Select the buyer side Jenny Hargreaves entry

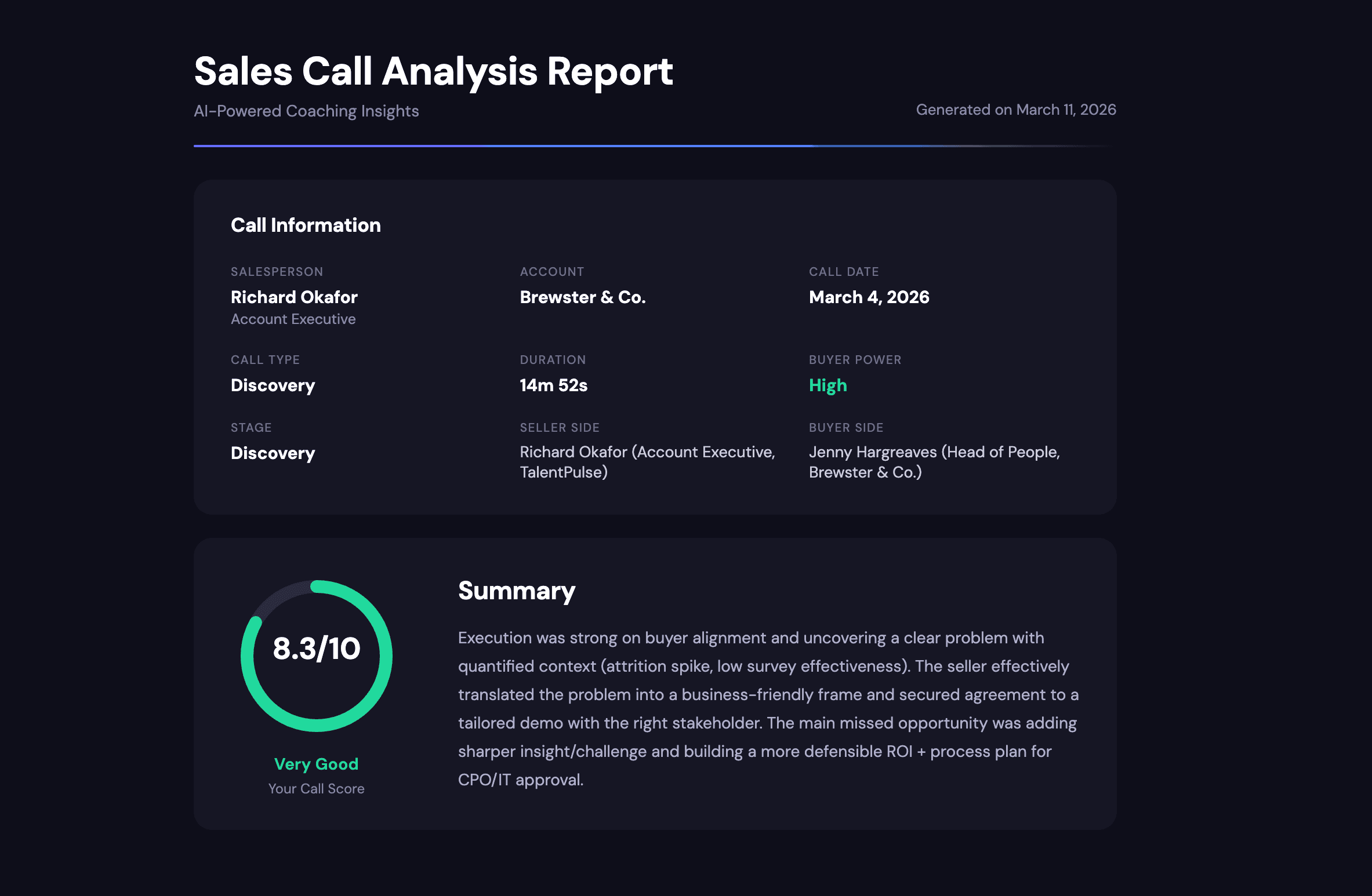[x=934, y=462]
